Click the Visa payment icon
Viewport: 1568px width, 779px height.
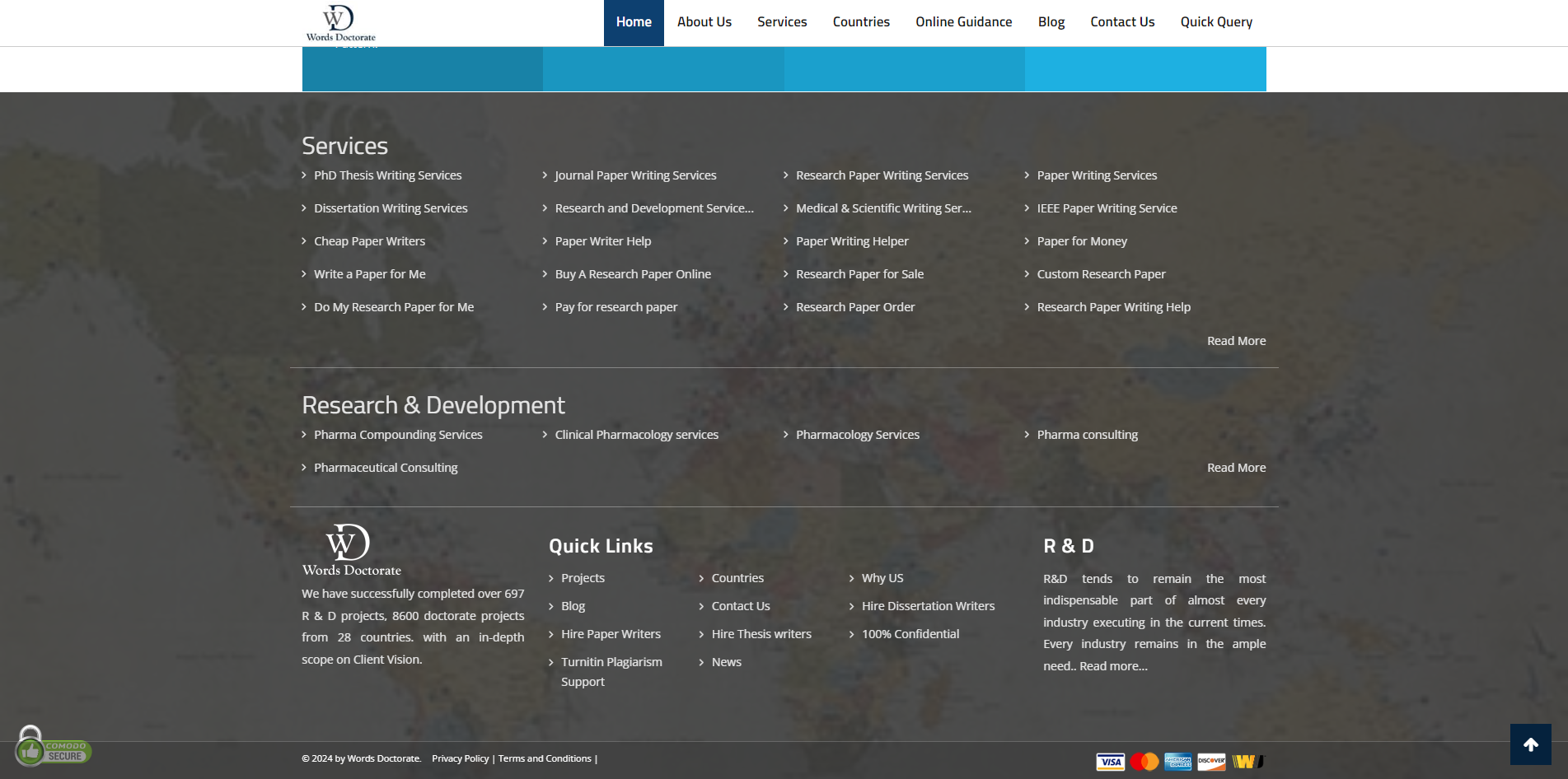tap(1110, 762)
